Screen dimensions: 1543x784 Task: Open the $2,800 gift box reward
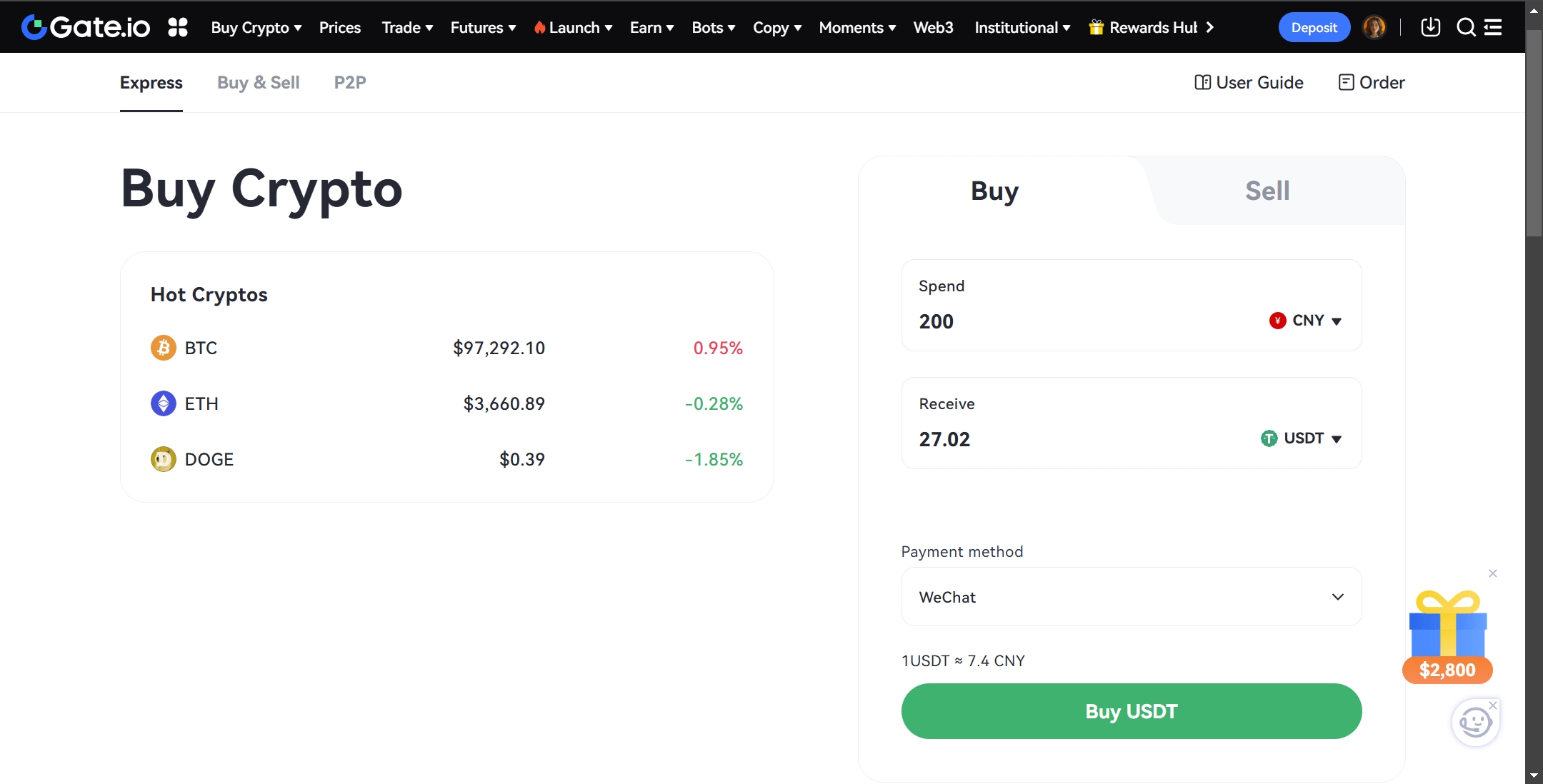tap(1447, 635)
